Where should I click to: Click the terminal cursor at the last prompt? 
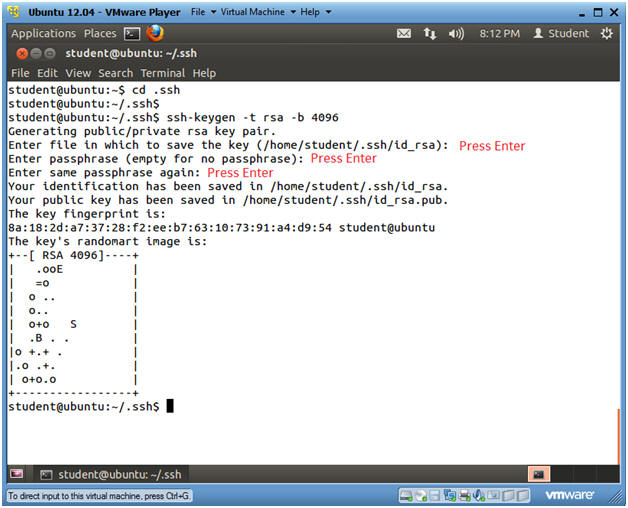tap(170, 406)
